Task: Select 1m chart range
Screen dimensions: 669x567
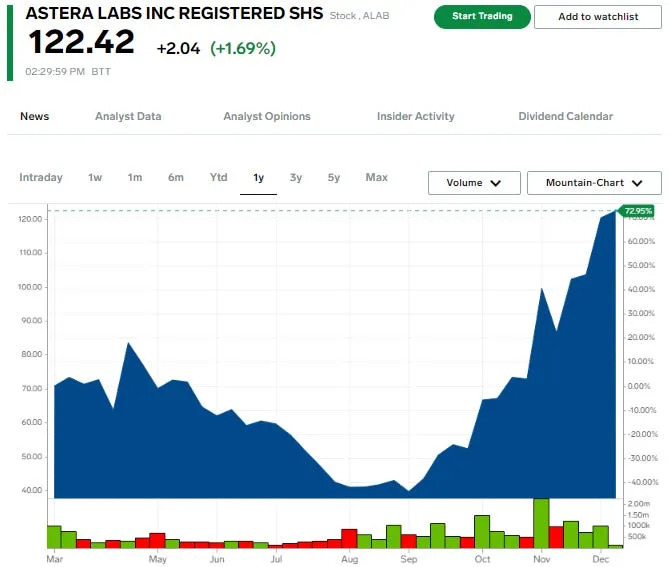Action: coord(134,177)
